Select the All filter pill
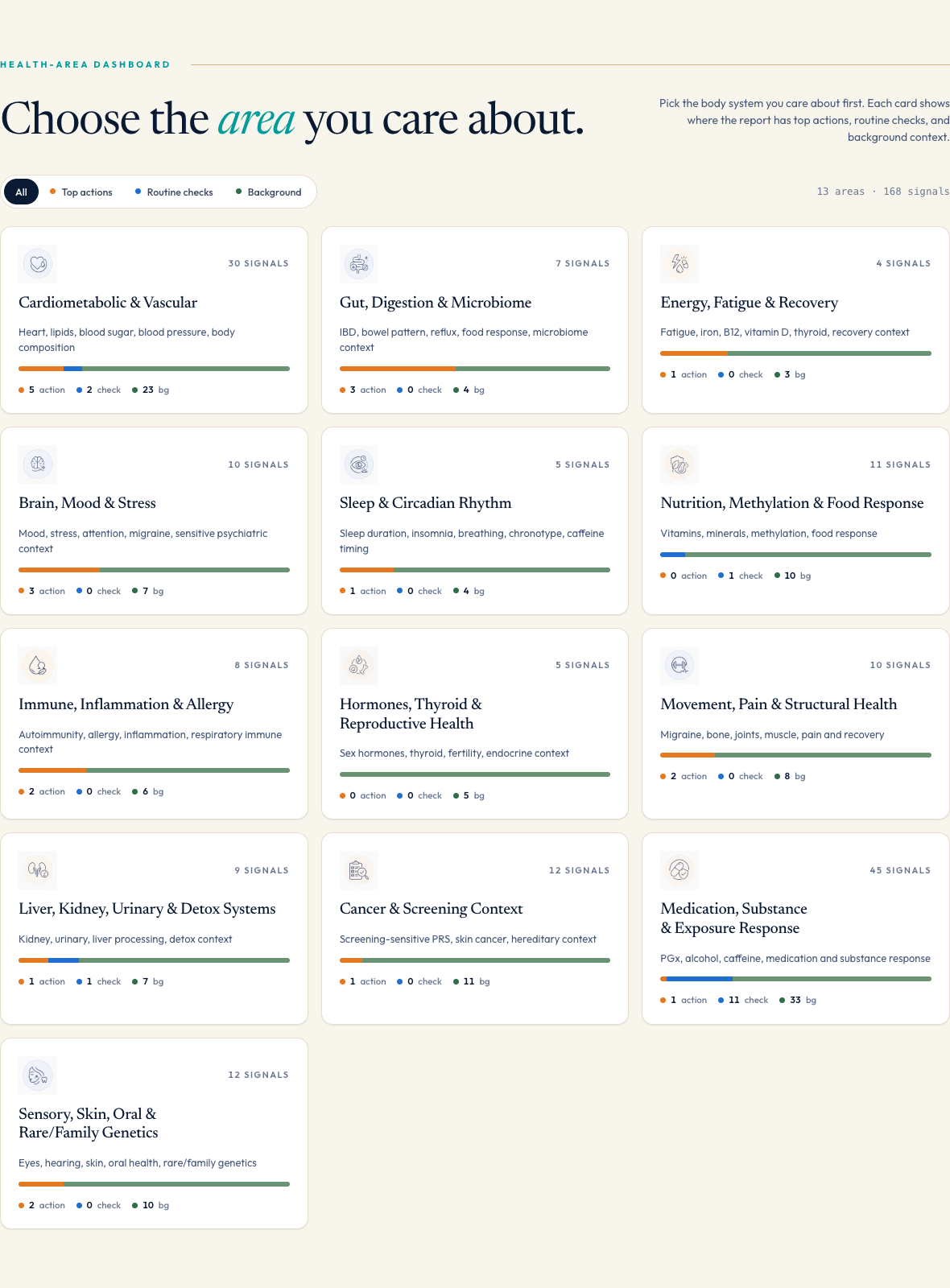The width and height of the screenshot is (950, 1288). pos(22,192)
